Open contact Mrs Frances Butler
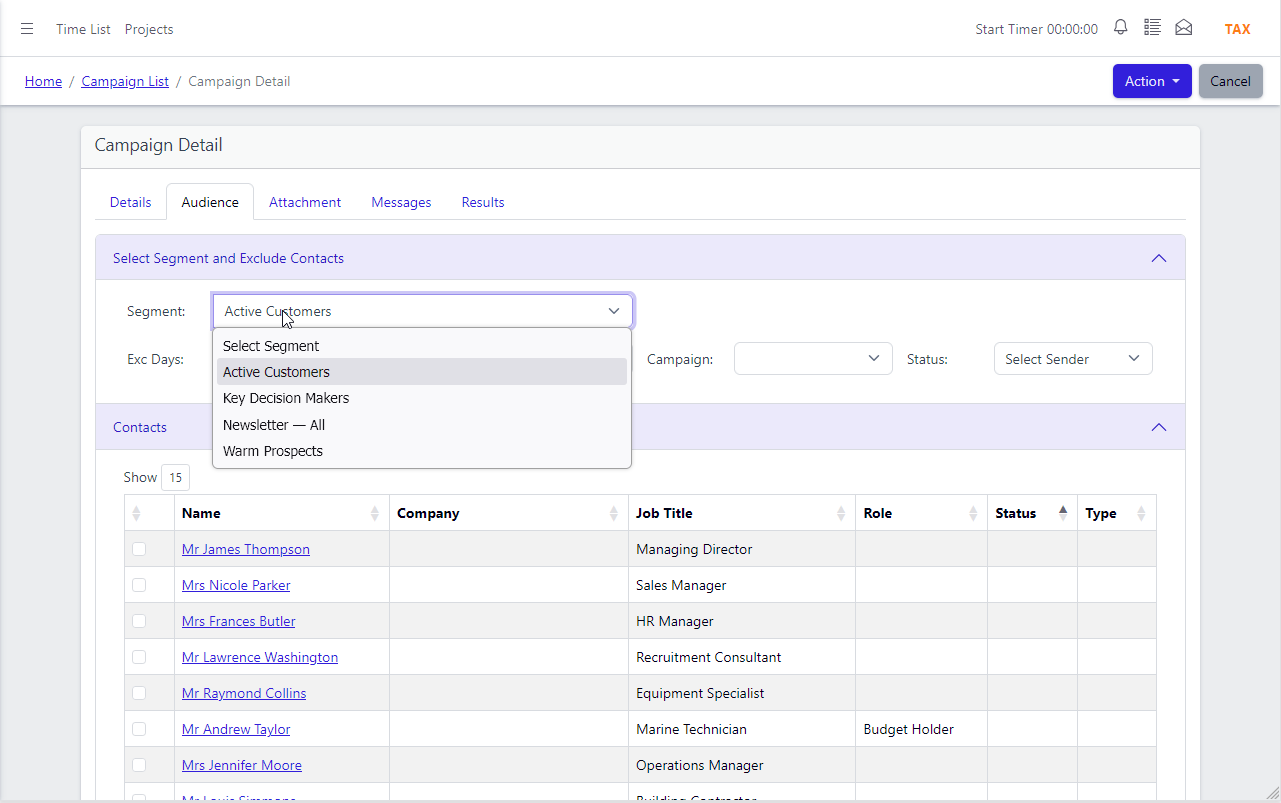Screen dimensions: 1281x803 click(x=239, y=621)
